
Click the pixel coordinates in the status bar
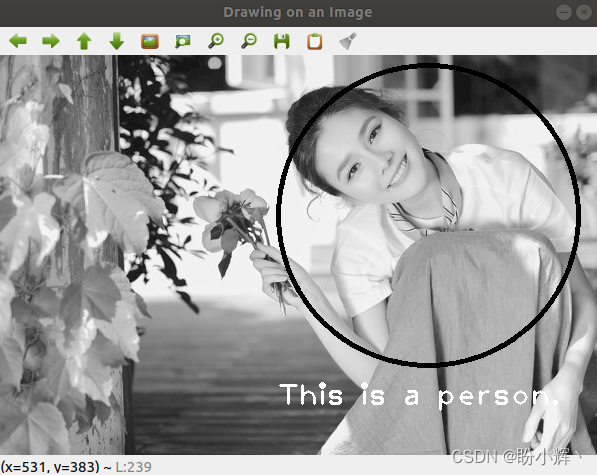(x=50, y=467)
